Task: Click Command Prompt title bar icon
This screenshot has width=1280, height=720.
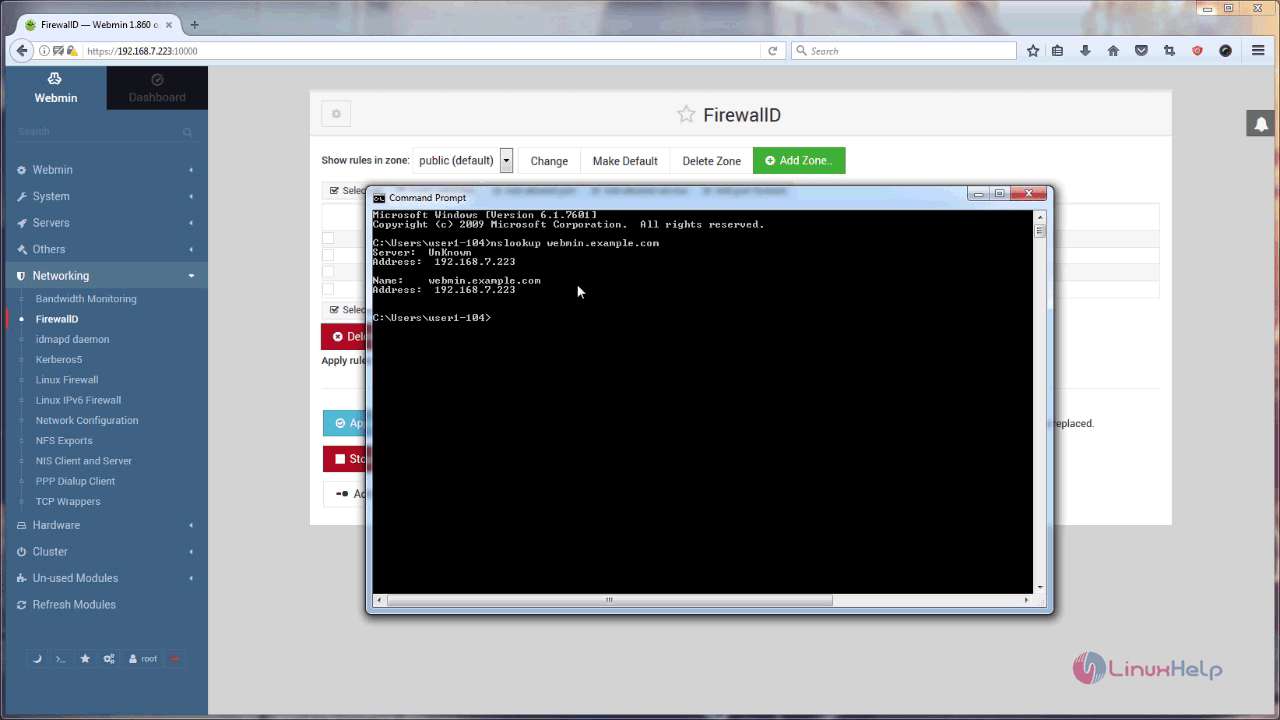Action: [379, 198]
